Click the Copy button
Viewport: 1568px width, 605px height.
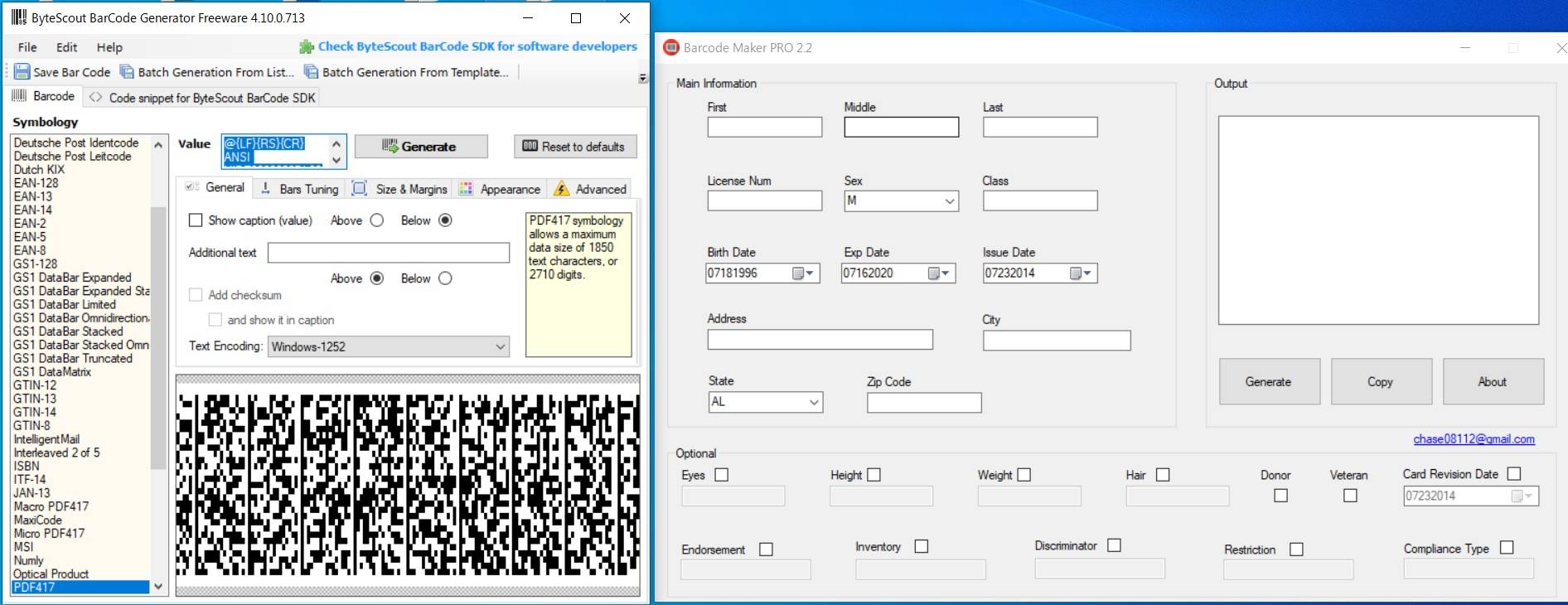(1381, 381)
